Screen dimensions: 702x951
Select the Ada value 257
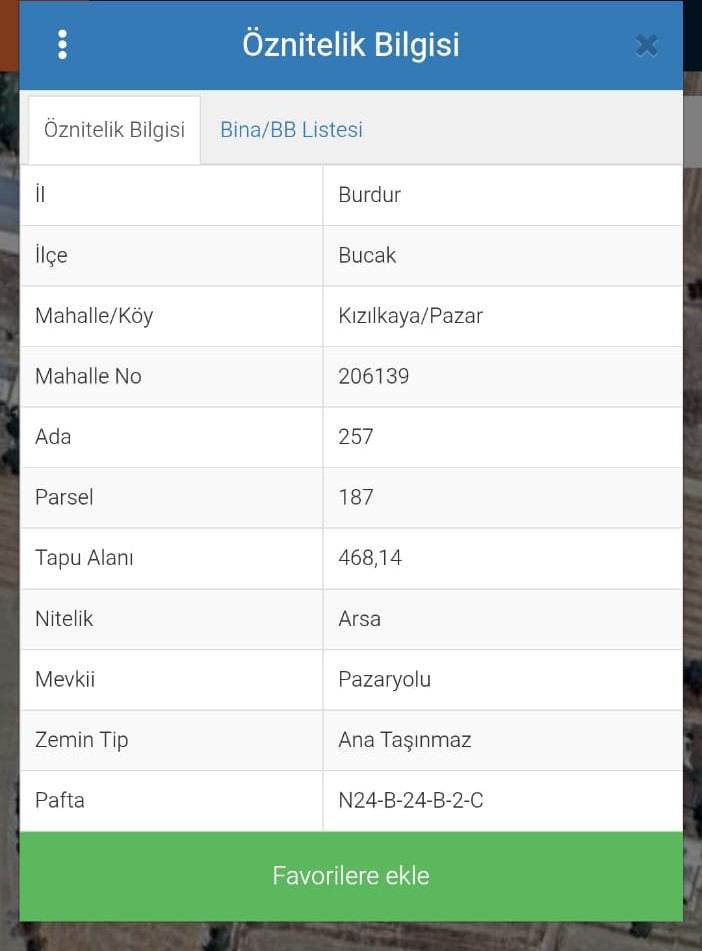[356, 437]
